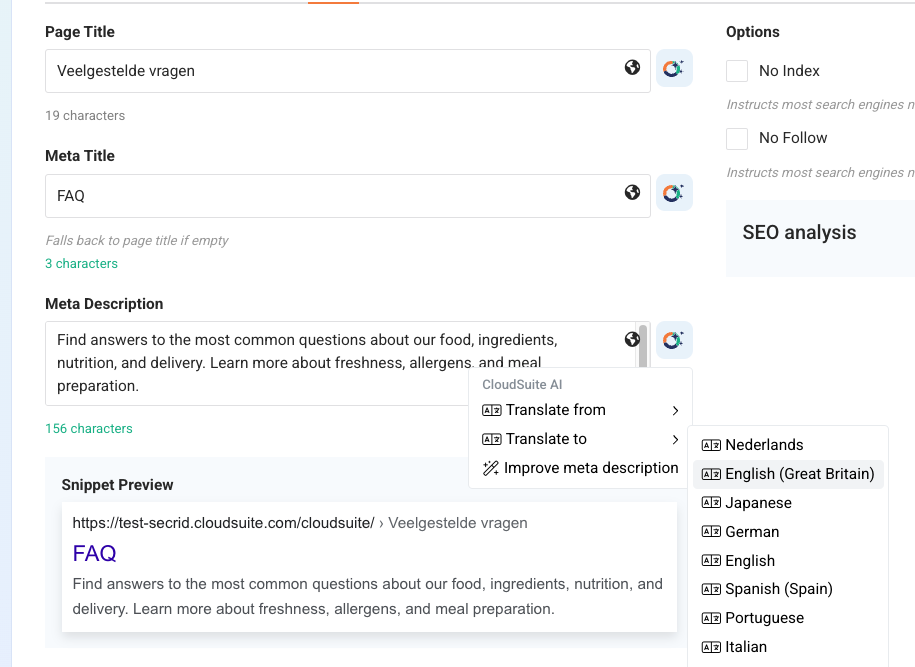Click the CloudSuite AI sparkle icon beside Meta Title

[x=673, y=192]
